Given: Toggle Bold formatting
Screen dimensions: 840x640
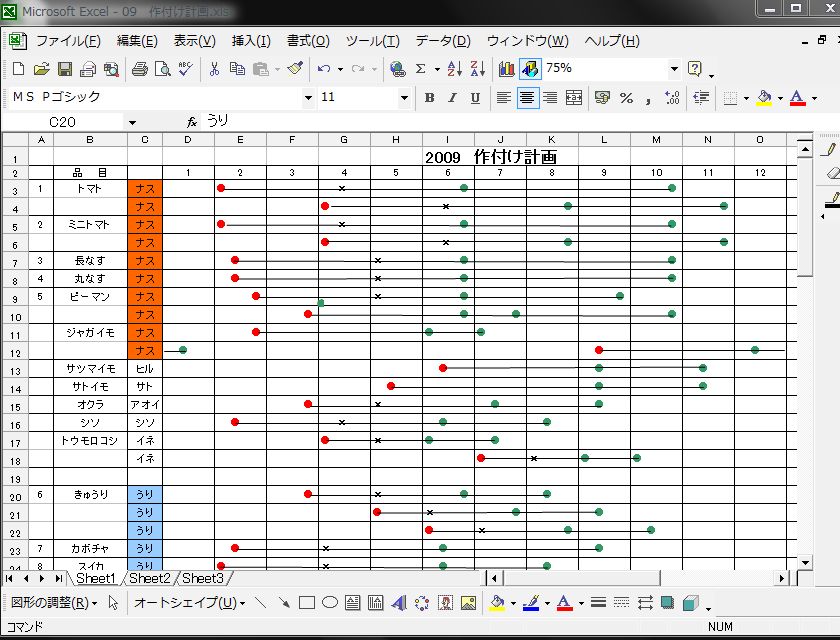Looking at the screenshot, I should tap(429, 97).
